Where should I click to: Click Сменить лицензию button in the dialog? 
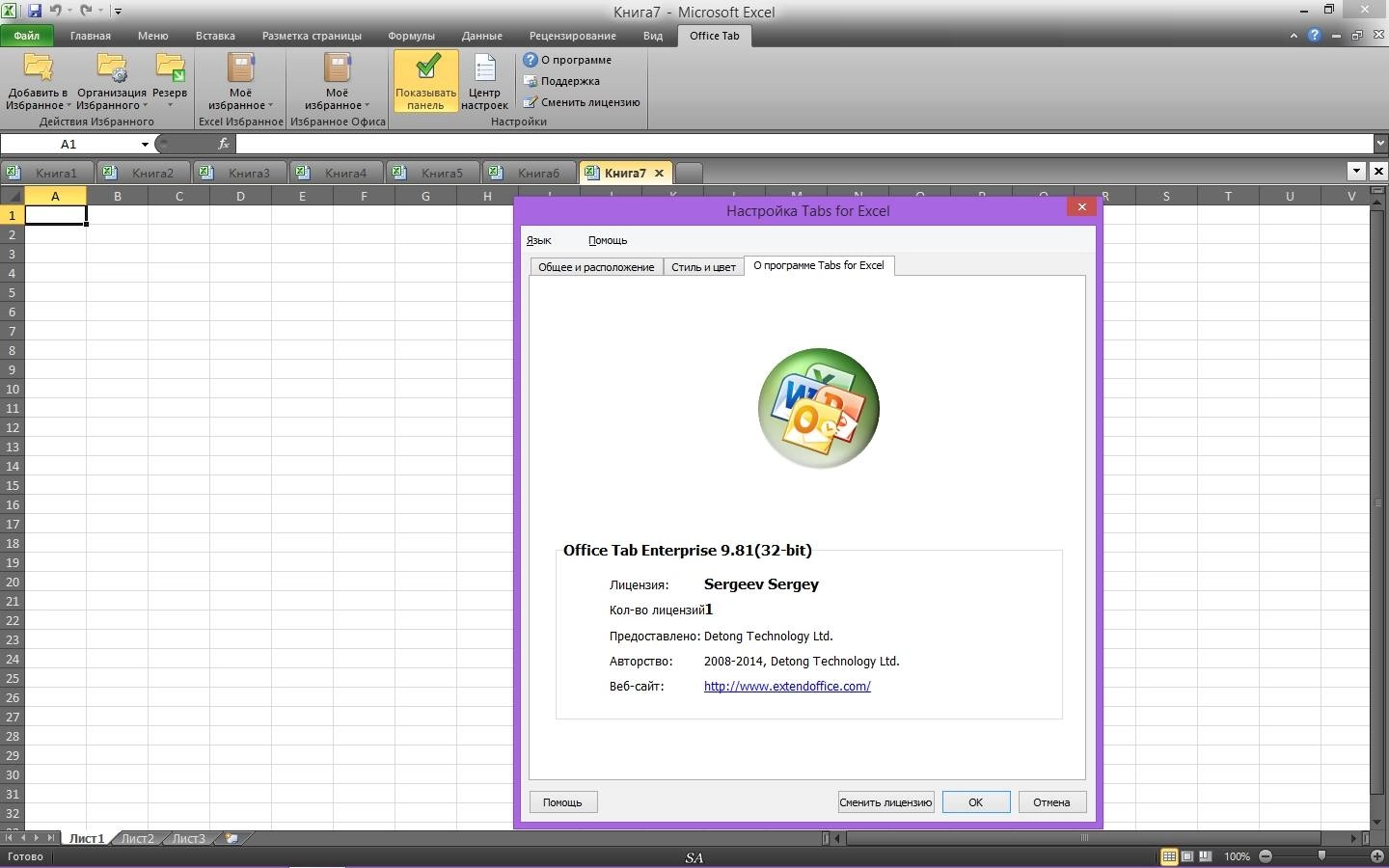click(885, 801)
